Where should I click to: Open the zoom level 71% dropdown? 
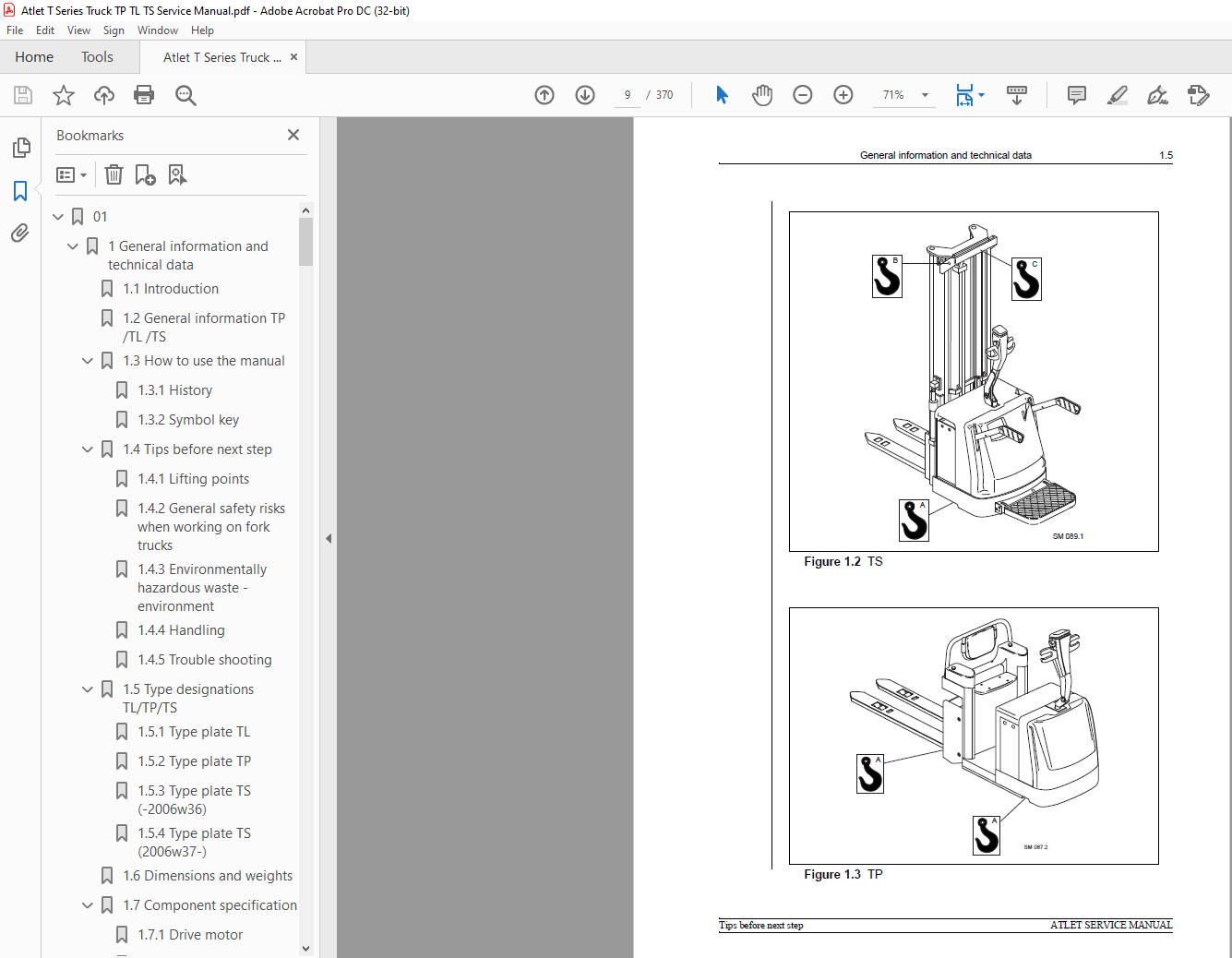coord(925,95)
